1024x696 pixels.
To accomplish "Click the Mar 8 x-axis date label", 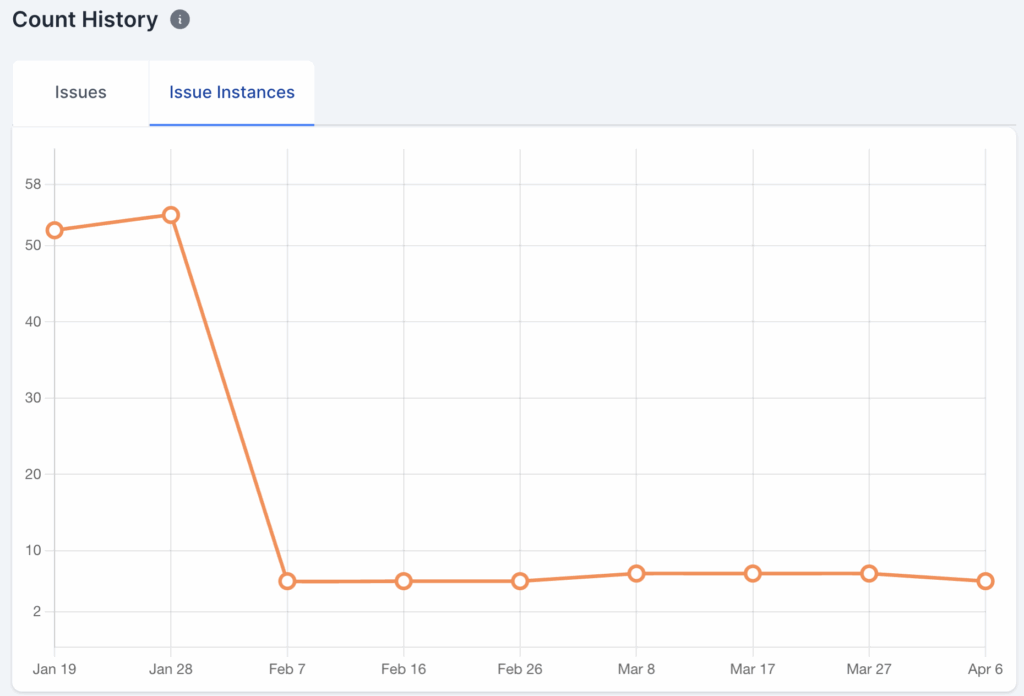I will tap(636, 669).
